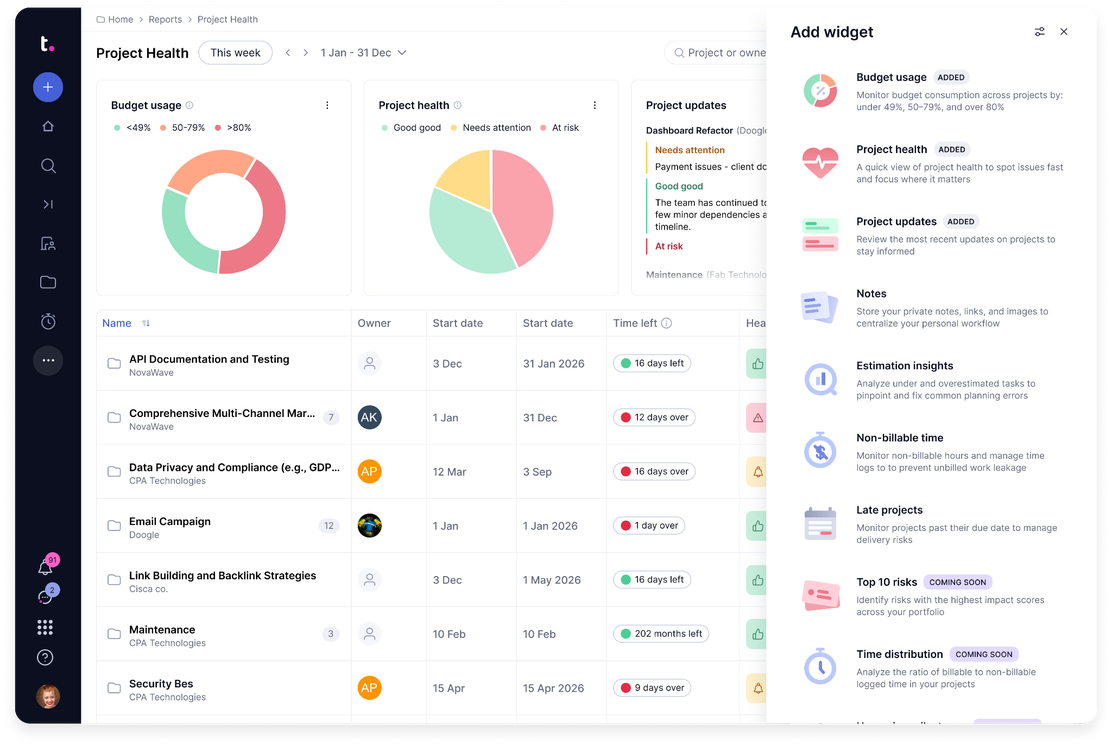Go to Reports in breadcrumb
1112x746 pixels.
pyautogui.click(x=165, y=19)
